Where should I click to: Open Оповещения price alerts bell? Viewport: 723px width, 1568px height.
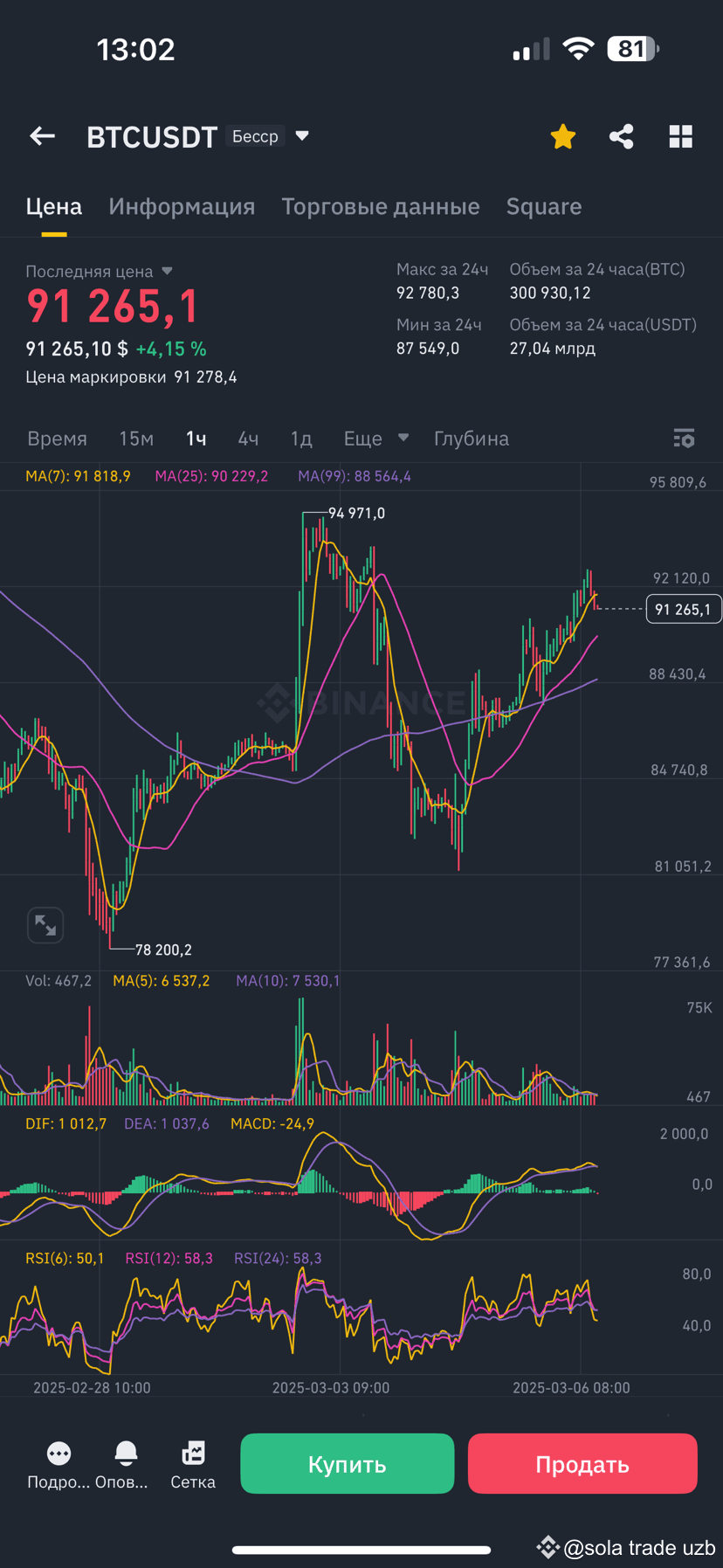click(126, 1453)
